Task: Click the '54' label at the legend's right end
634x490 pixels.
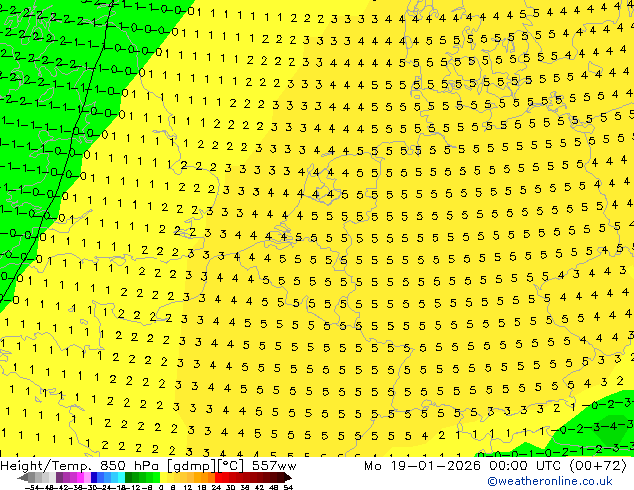Action: (288, 487)
